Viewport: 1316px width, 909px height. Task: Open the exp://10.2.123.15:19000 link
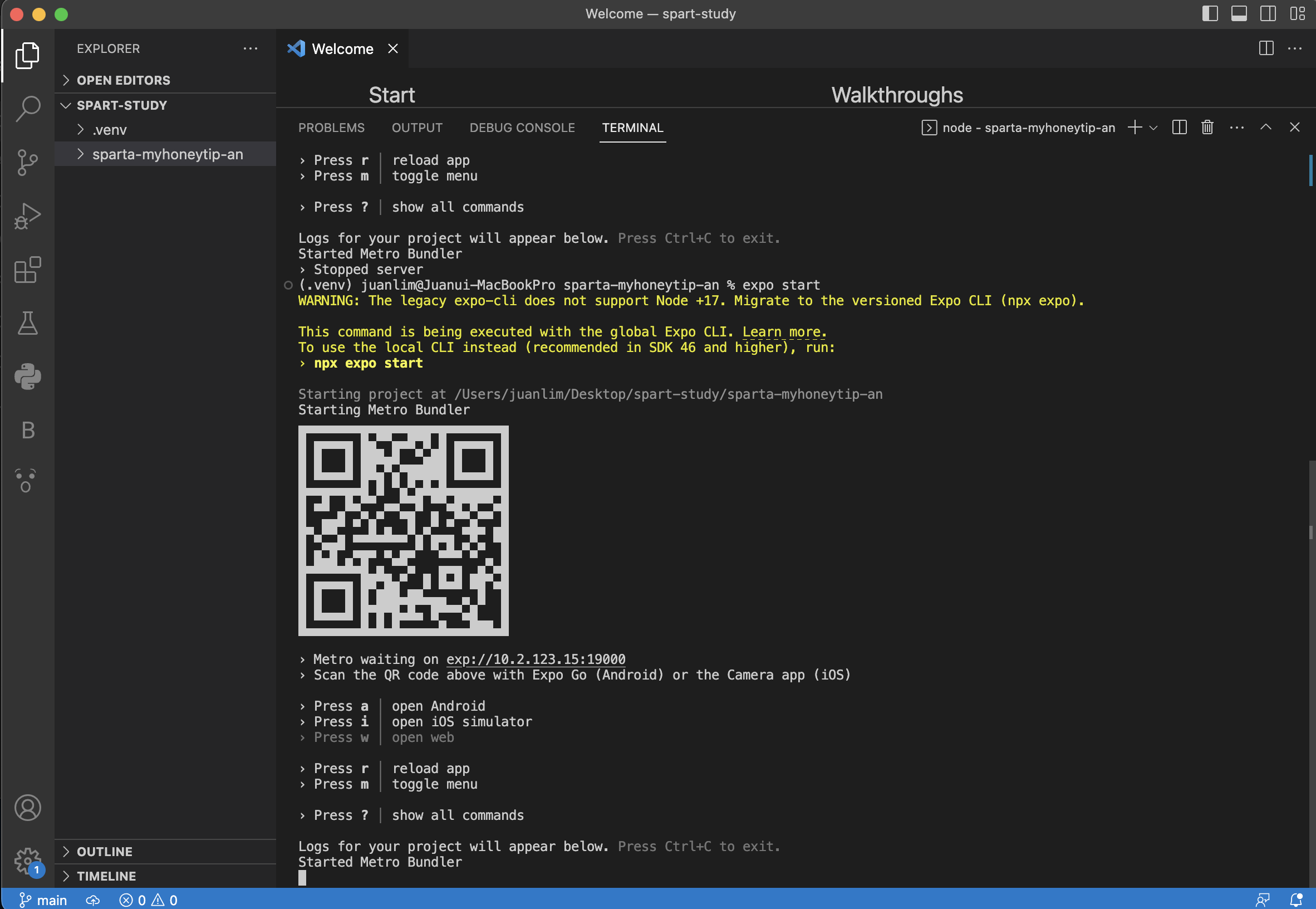tap(536, 659)
